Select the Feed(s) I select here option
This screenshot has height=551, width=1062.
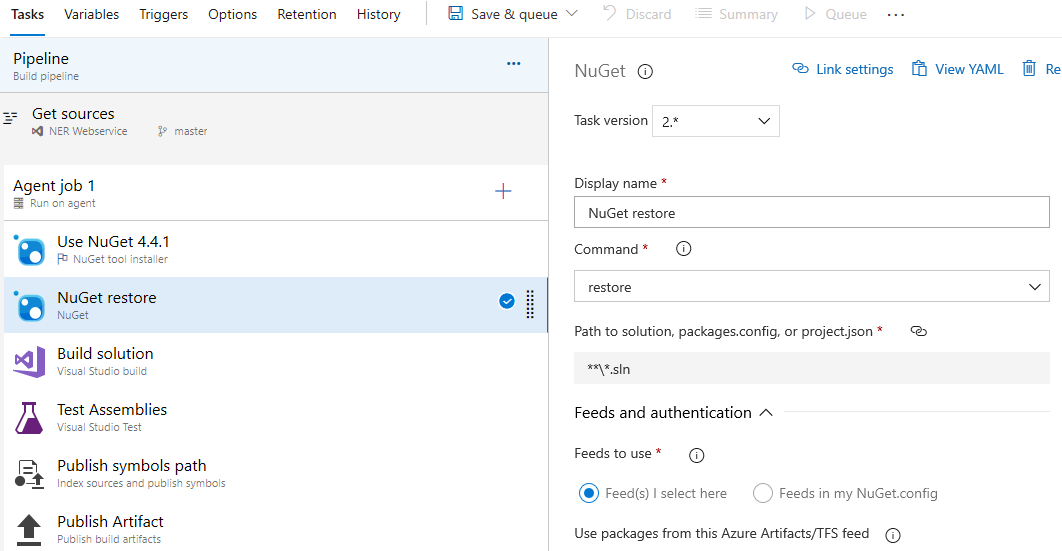[x=589, y=493]
